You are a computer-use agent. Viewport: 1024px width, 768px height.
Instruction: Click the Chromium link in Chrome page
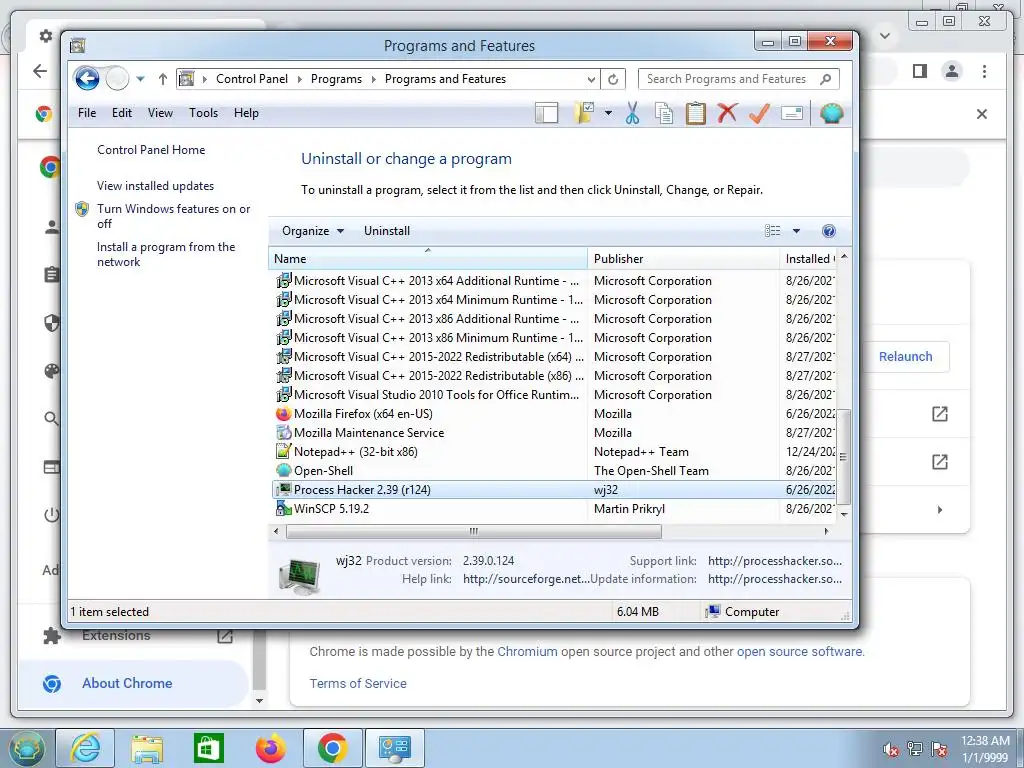tap(527, 651)
